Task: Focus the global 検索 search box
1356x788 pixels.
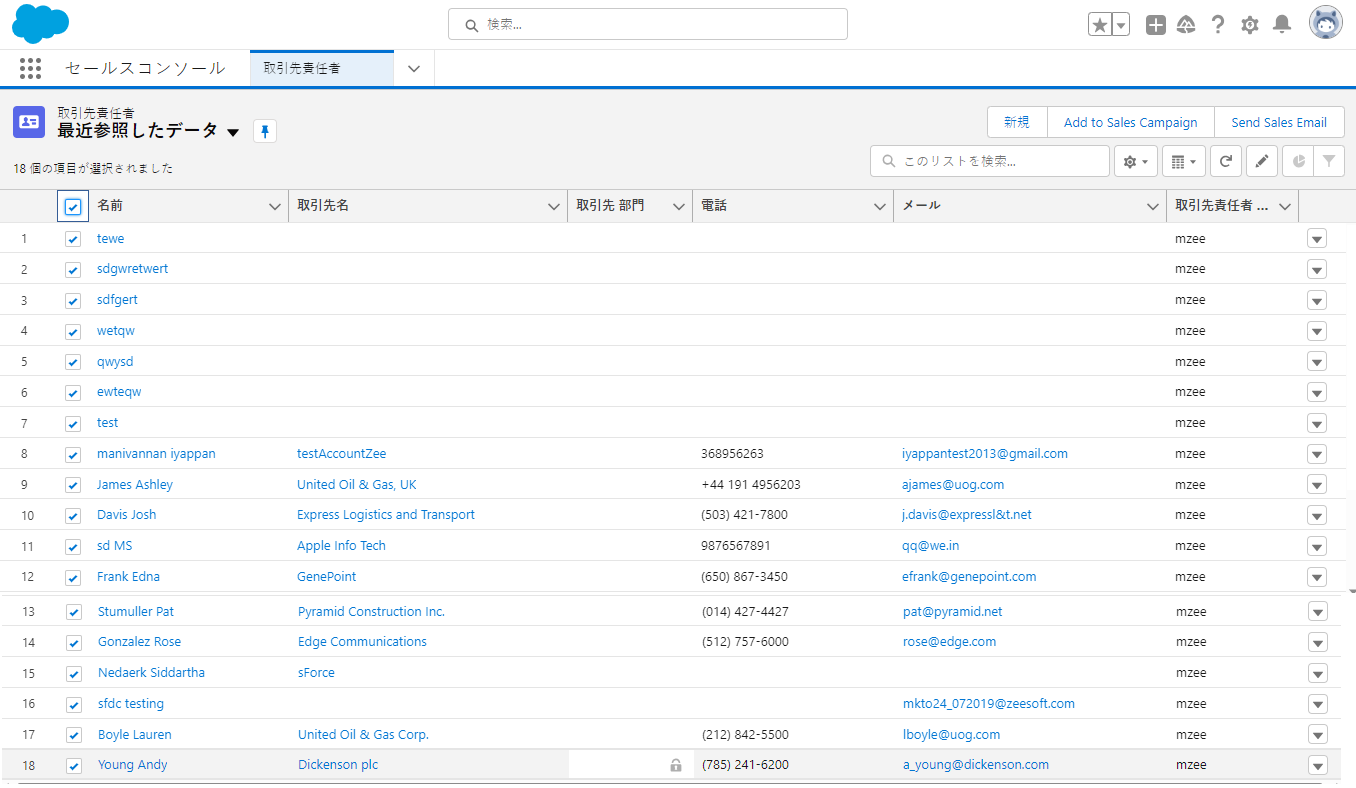Action: (648, 24)
